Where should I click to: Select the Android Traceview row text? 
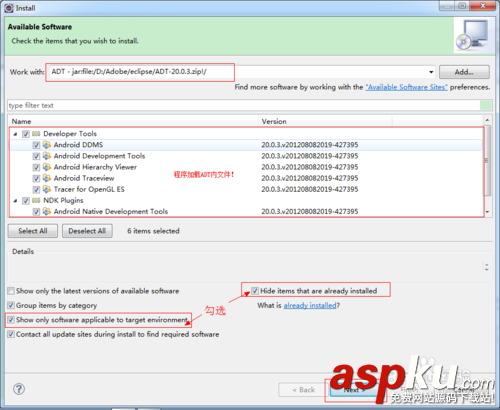(84, 178)
